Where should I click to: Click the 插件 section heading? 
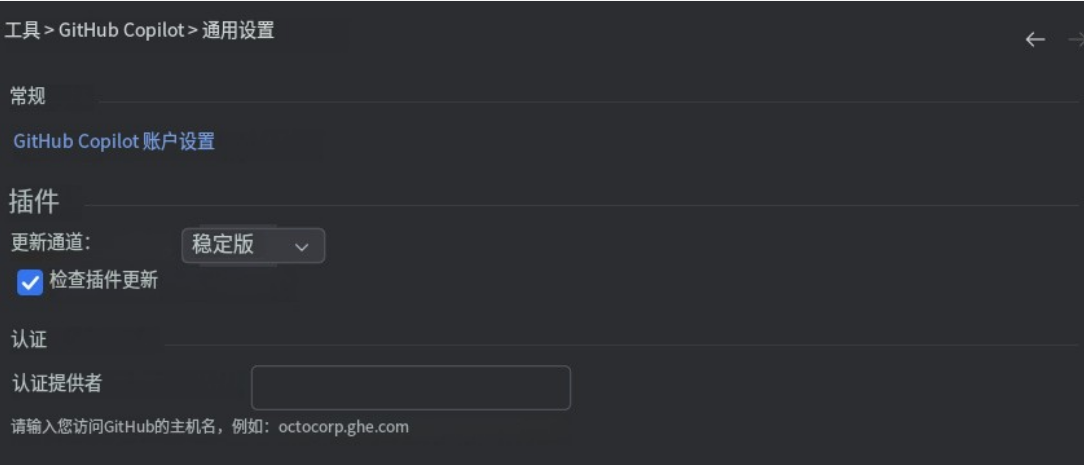34,202
